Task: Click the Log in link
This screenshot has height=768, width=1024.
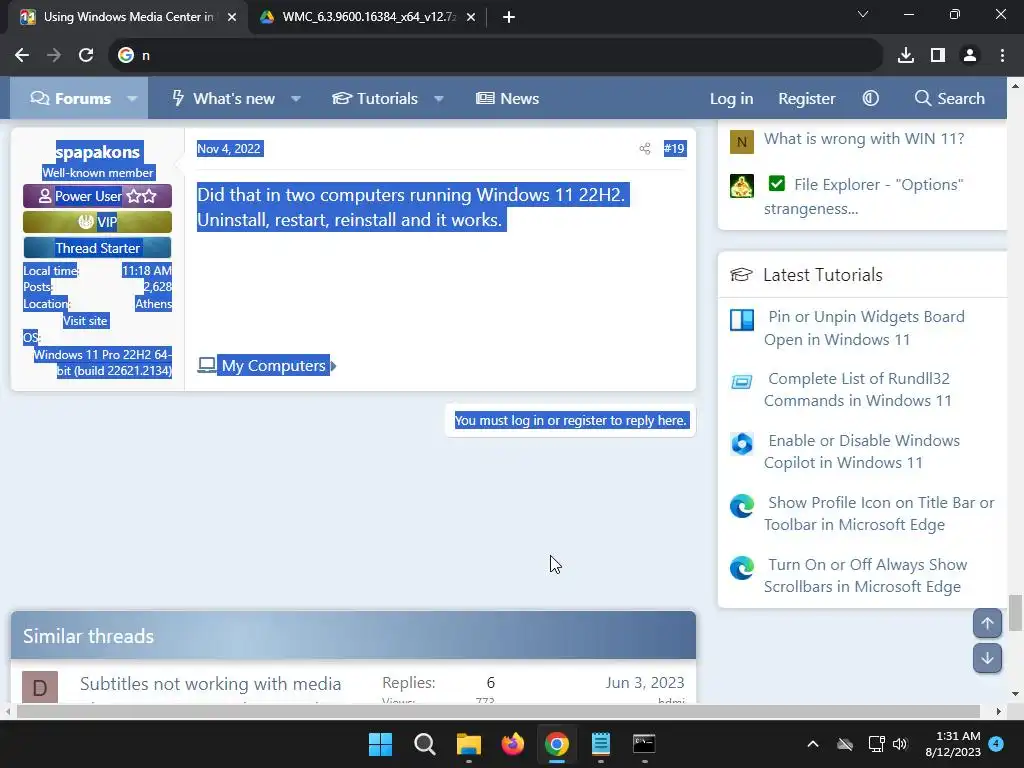Action: tap(731, 99)
